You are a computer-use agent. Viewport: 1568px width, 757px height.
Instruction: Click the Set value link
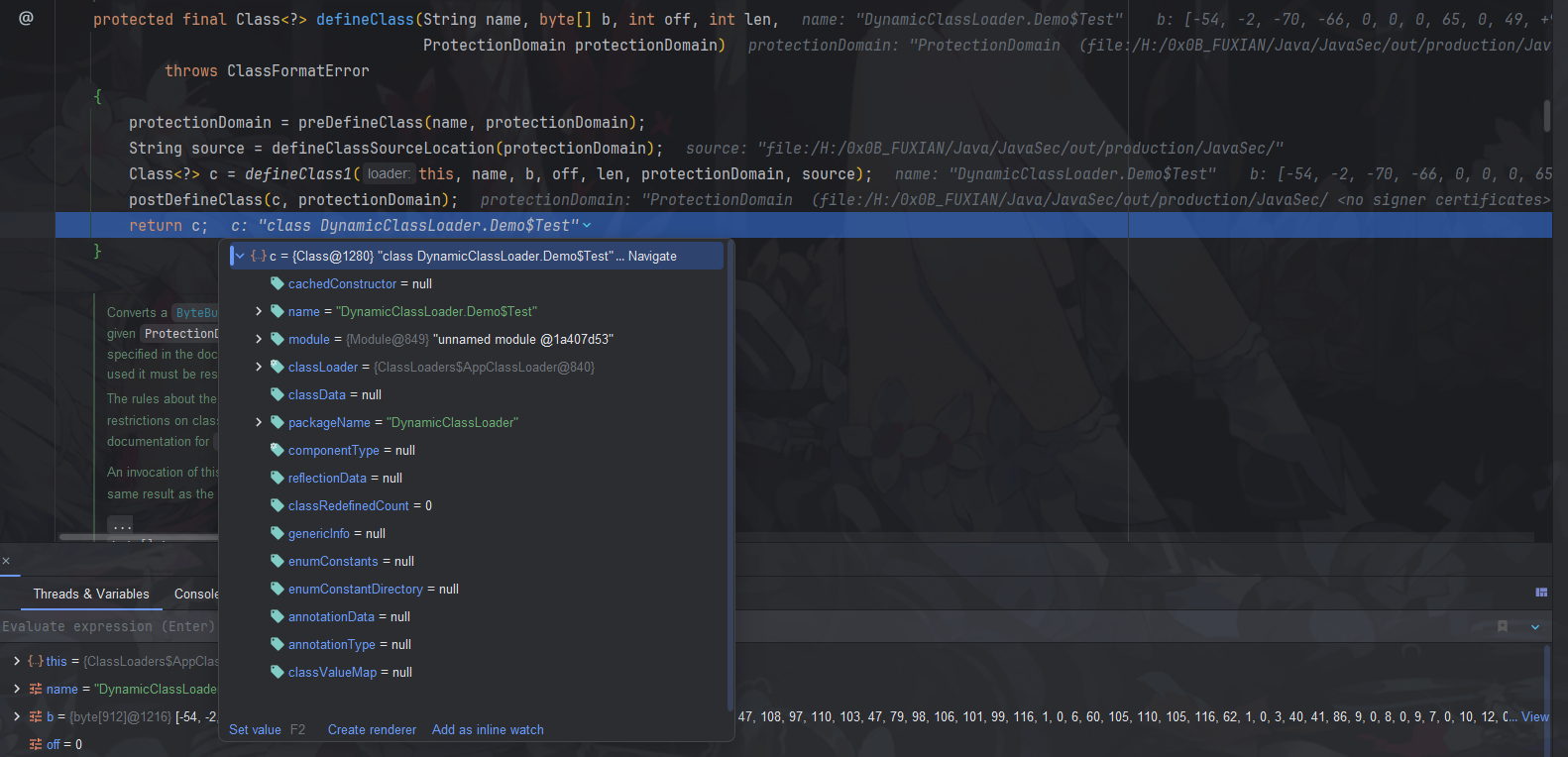pos(255,729)
